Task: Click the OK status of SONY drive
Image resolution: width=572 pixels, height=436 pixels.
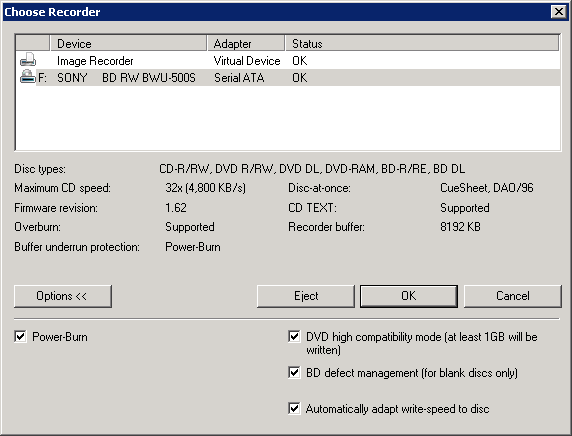Action: [x=299, y=78]
